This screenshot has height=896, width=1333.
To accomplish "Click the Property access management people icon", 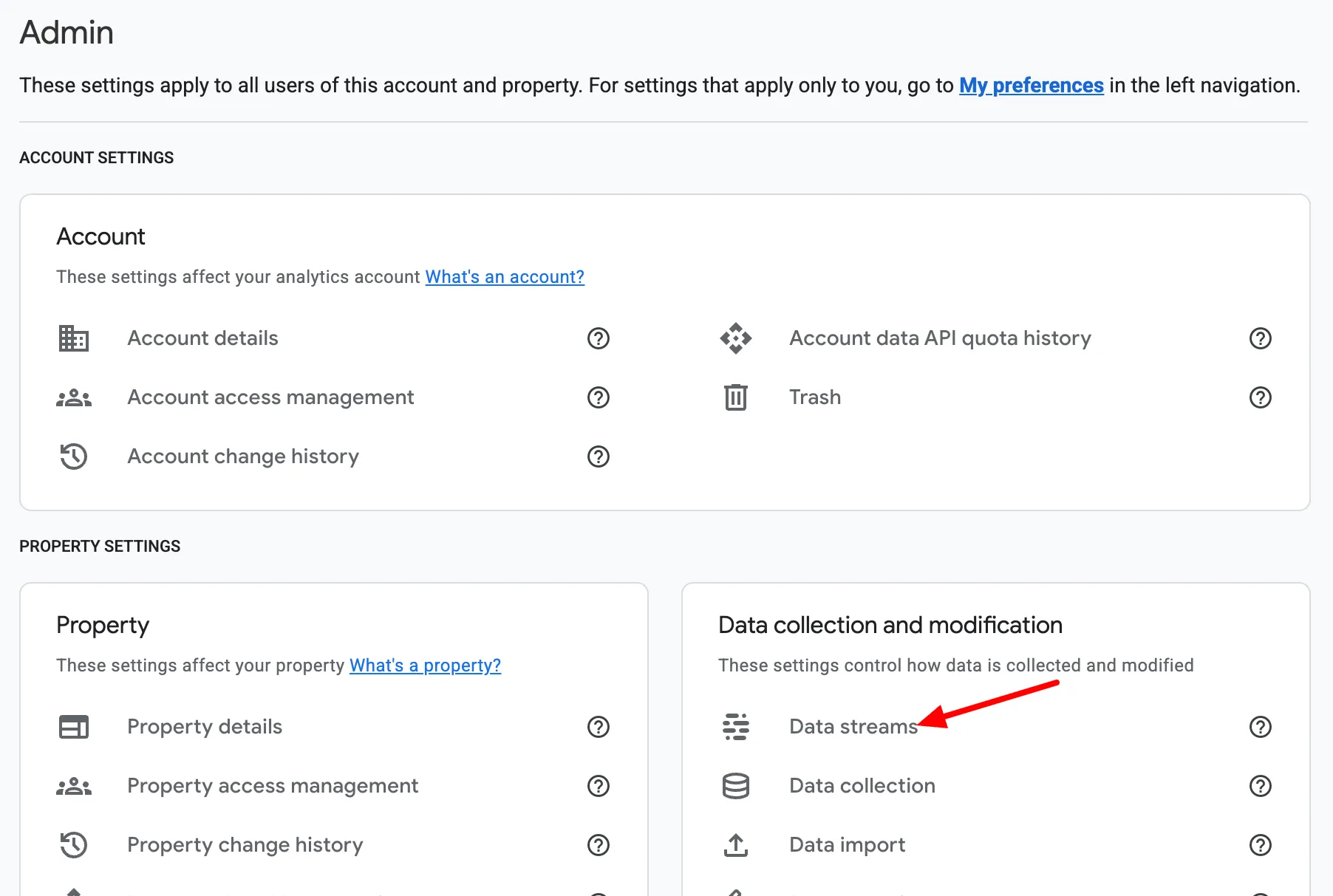I will click(74, 786).
